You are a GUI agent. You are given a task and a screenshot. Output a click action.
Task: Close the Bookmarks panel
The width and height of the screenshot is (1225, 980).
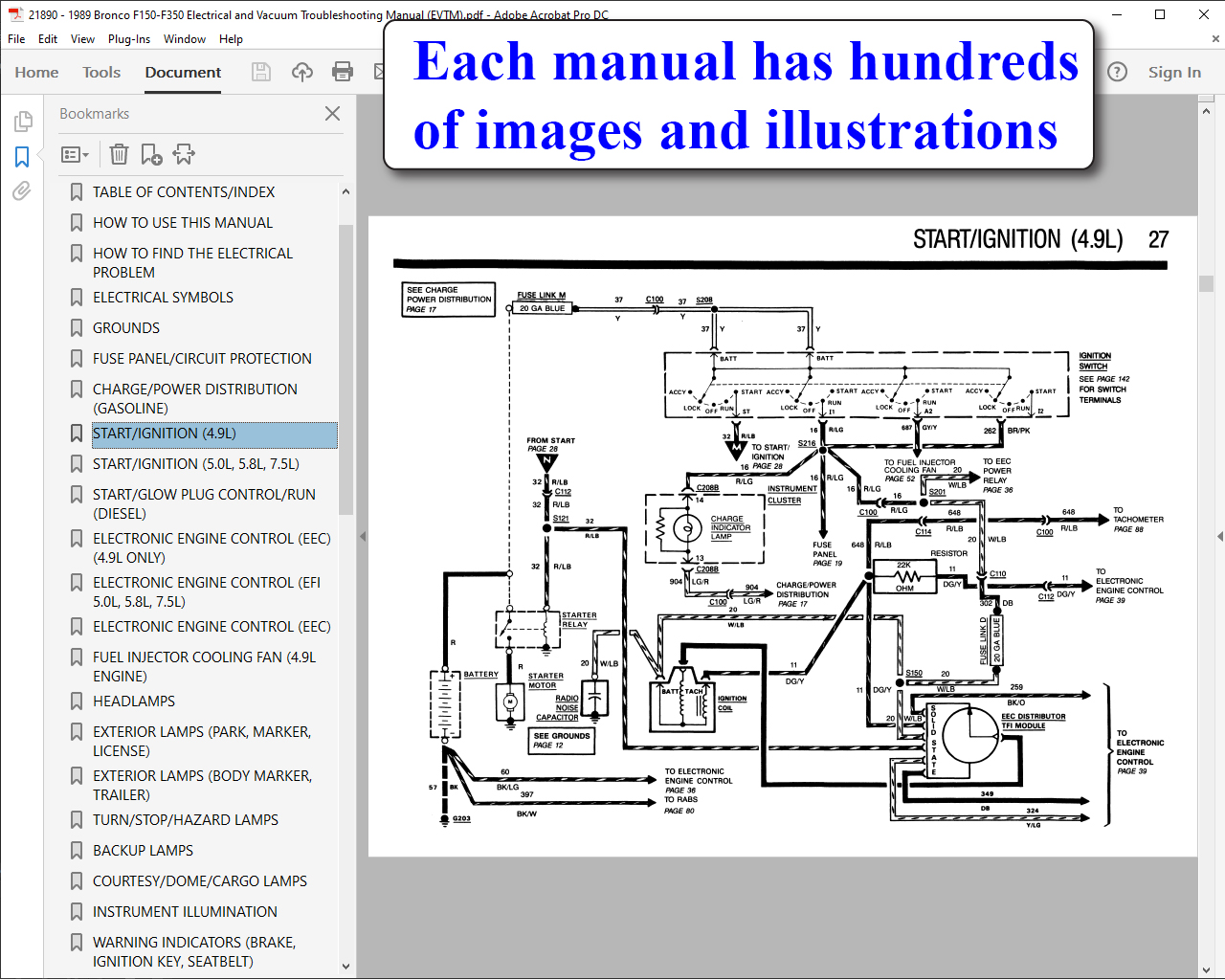(x=332, y=113)
